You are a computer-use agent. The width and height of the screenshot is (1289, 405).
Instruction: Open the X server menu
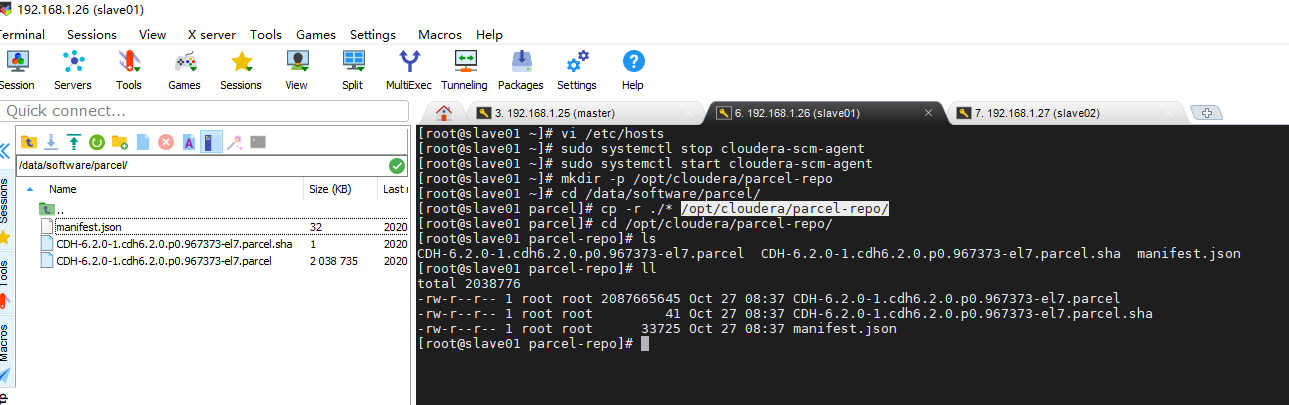212,34
